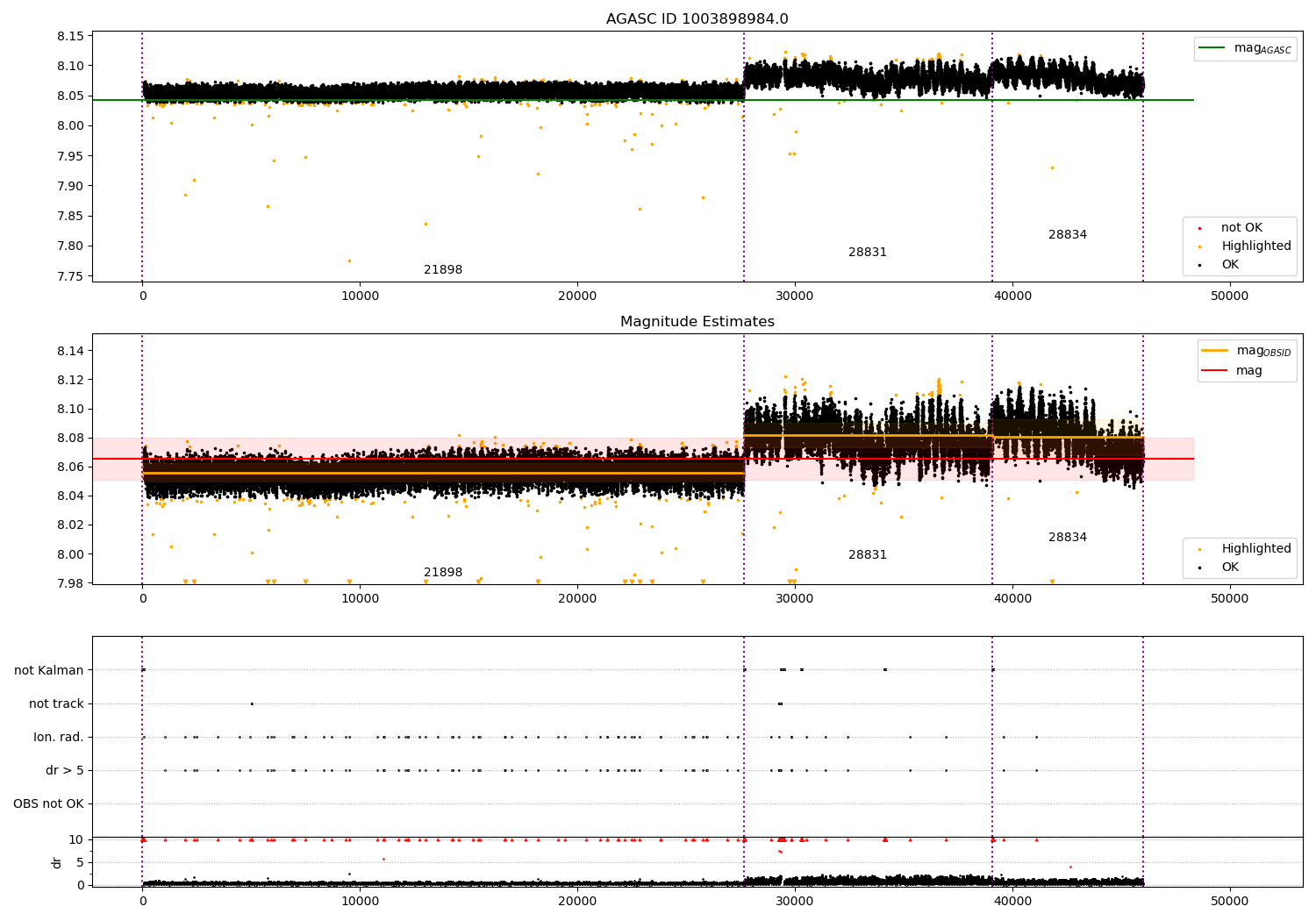This screenshot has height=921, width=1316.
Task: Click 'Highlighted' legend label in AGASC ID plot
Action: pos(1256,246)
